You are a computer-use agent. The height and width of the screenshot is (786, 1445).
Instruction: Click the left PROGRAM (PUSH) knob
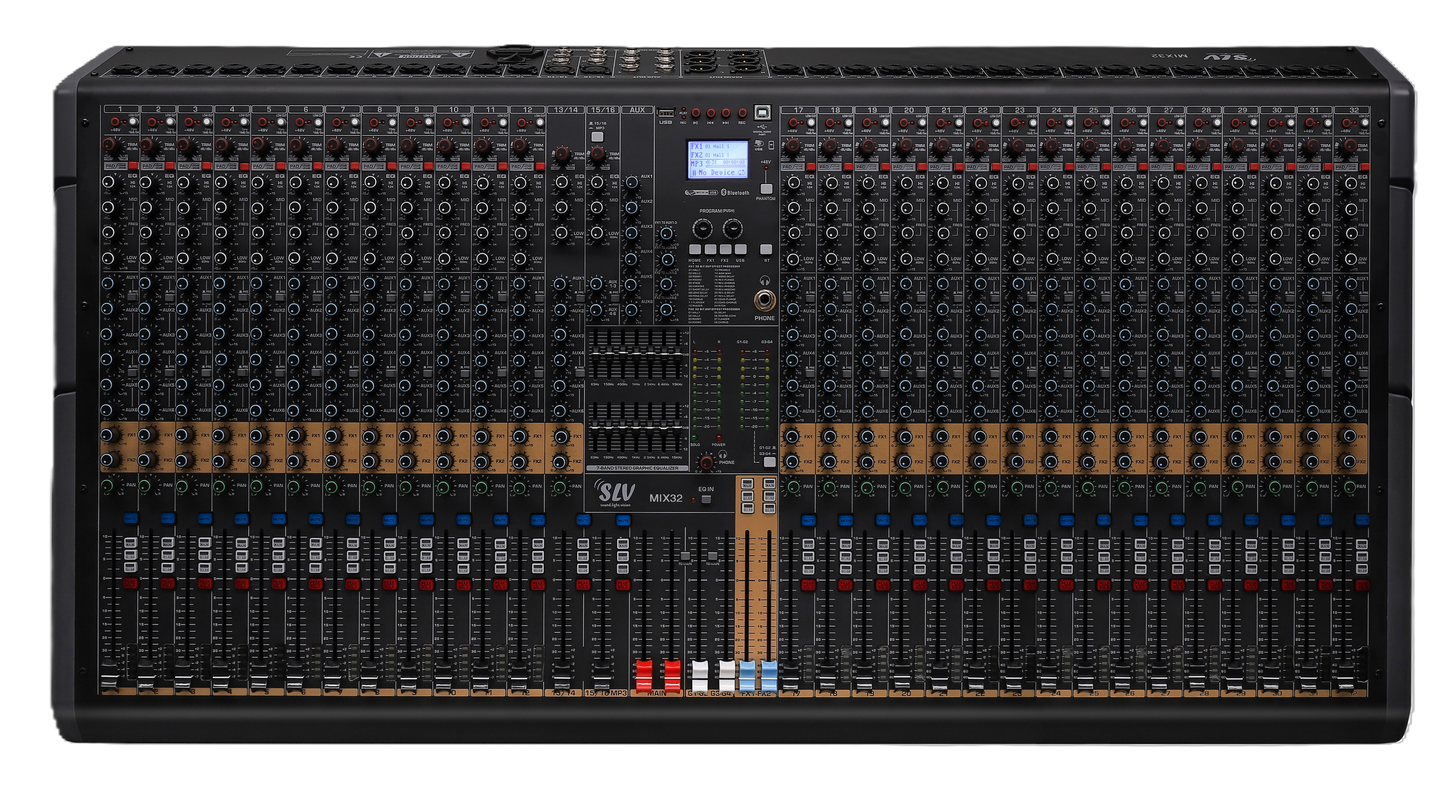pos(703,228)
